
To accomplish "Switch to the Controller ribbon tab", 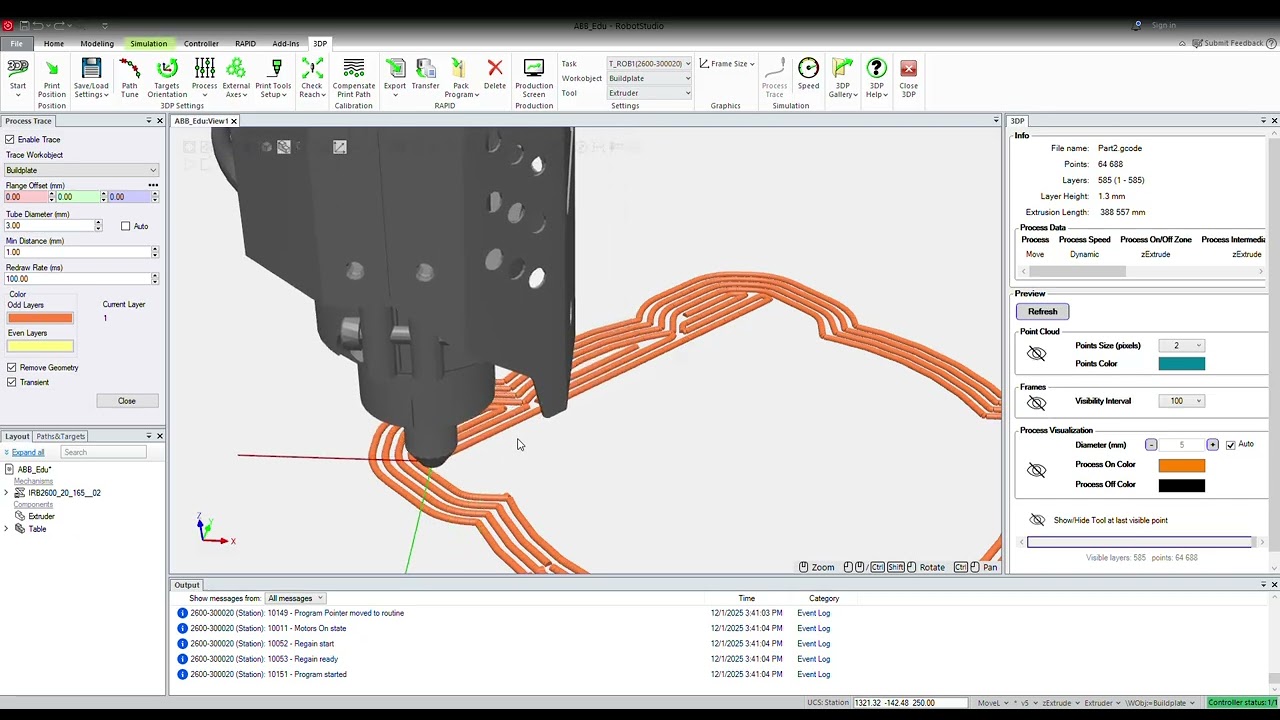I will coord(201,44).
